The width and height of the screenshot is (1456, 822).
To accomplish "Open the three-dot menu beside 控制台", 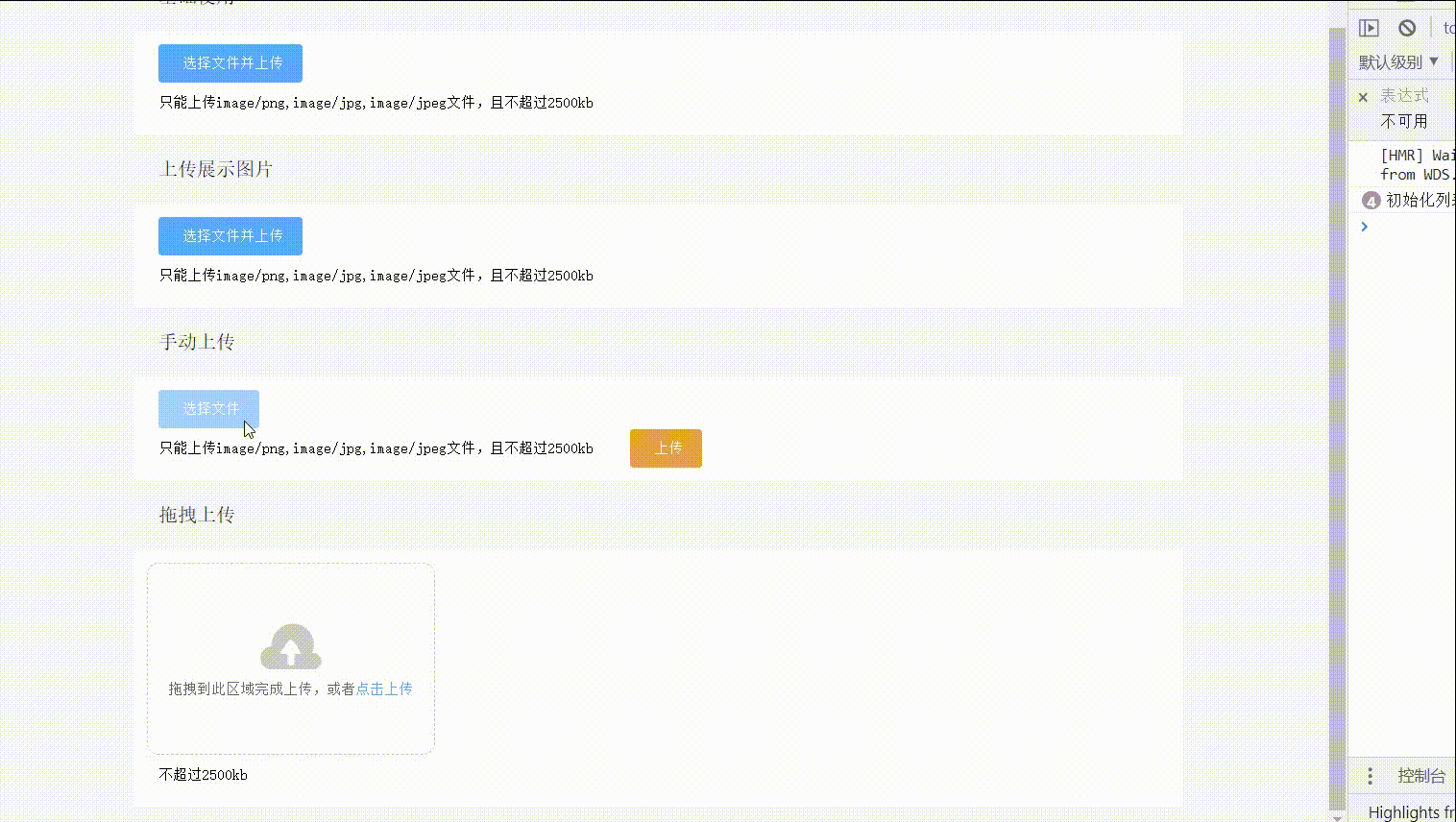I will click(1368, 776).
